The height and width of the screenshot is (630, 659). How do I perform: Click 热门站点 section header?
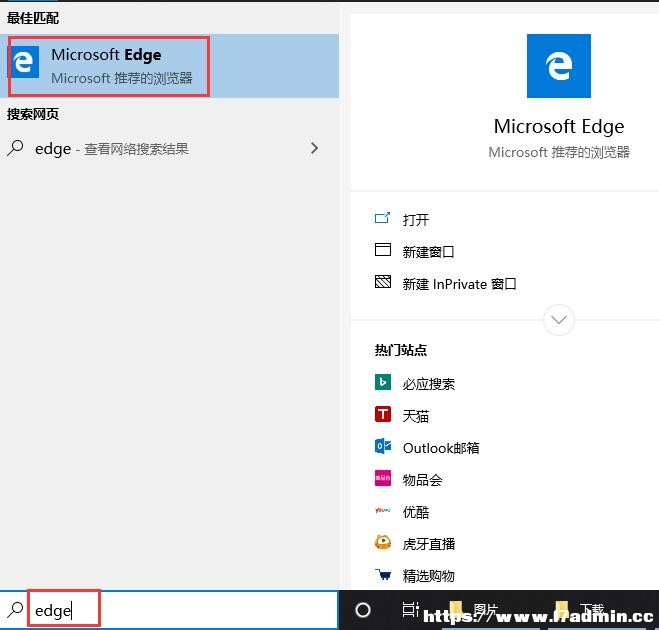(401, 350)
